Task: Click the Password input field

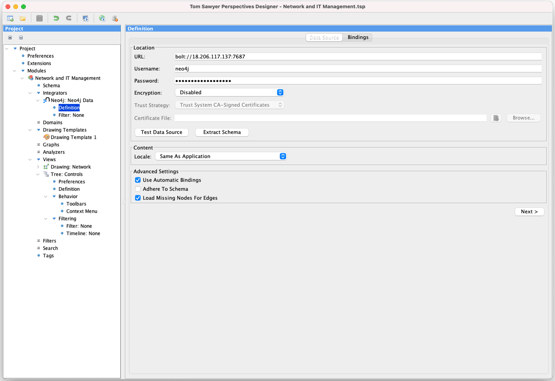Action: coord(358,81)
